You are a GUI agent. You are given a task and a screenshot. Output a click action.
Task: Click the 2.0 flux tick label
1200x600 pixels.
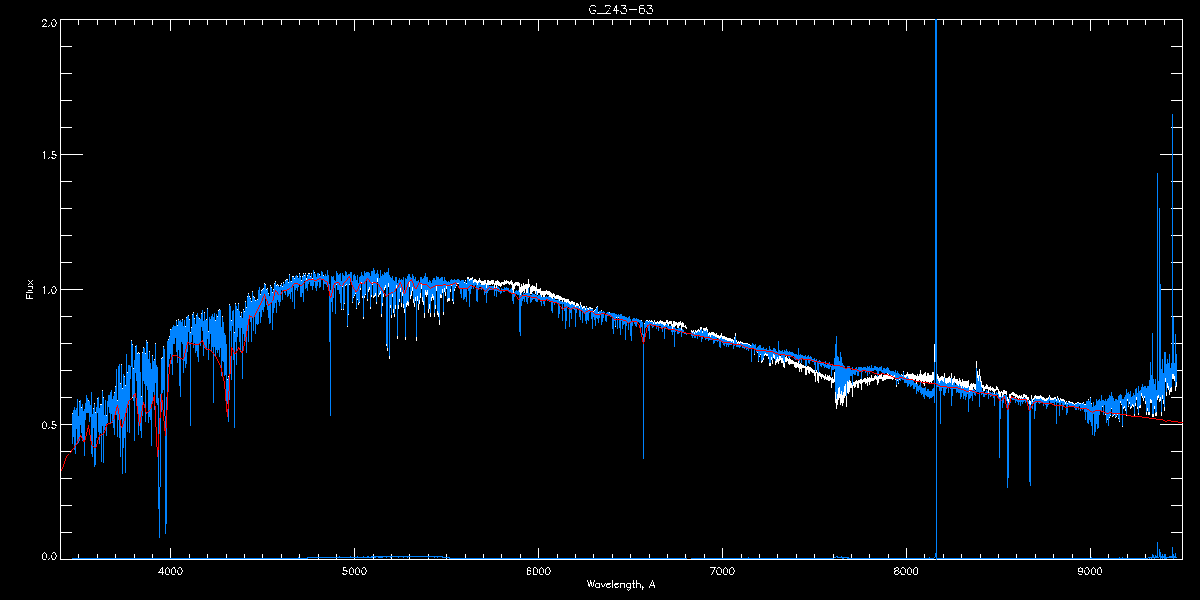[x=48, y=22]
